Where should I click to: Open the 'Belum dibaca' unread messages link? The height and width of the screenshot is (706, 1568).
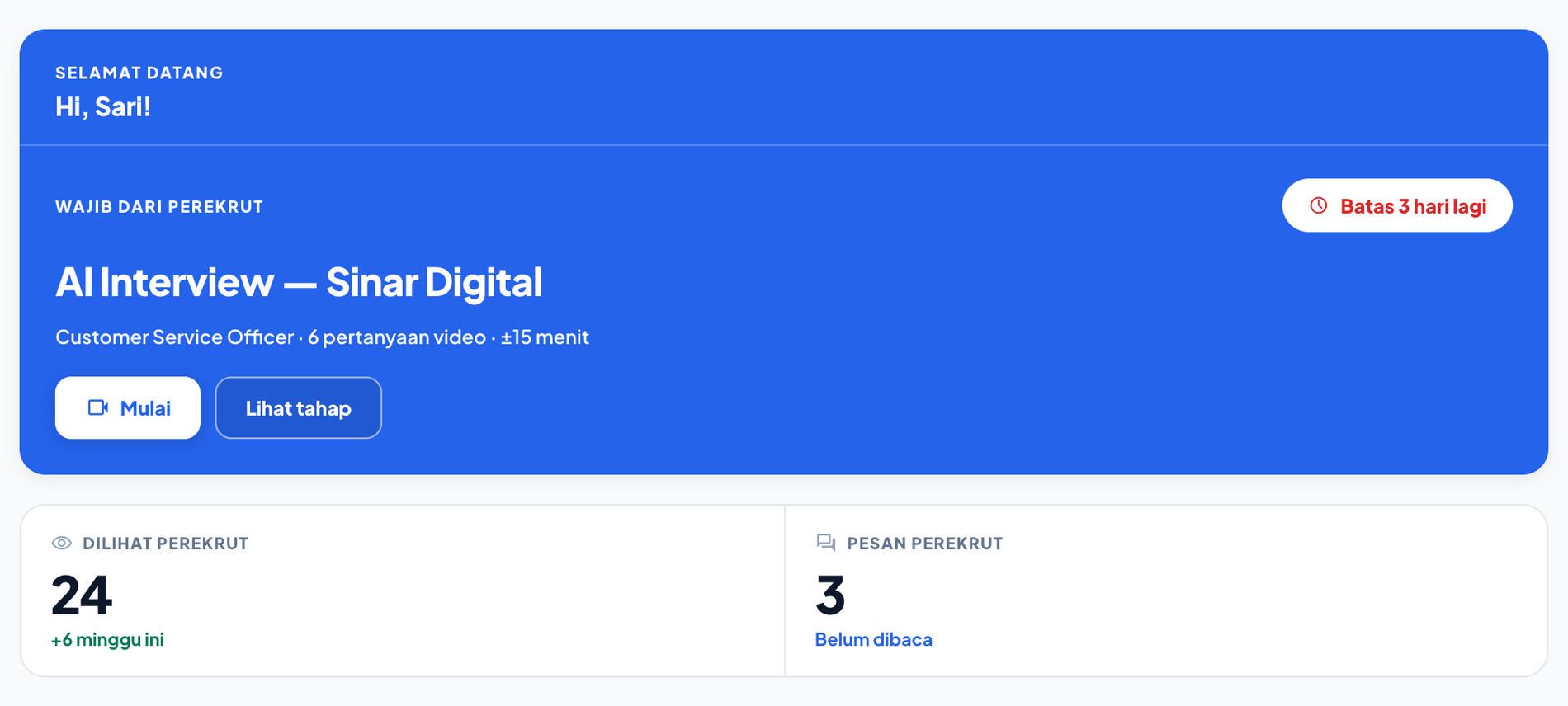(873, 639)
